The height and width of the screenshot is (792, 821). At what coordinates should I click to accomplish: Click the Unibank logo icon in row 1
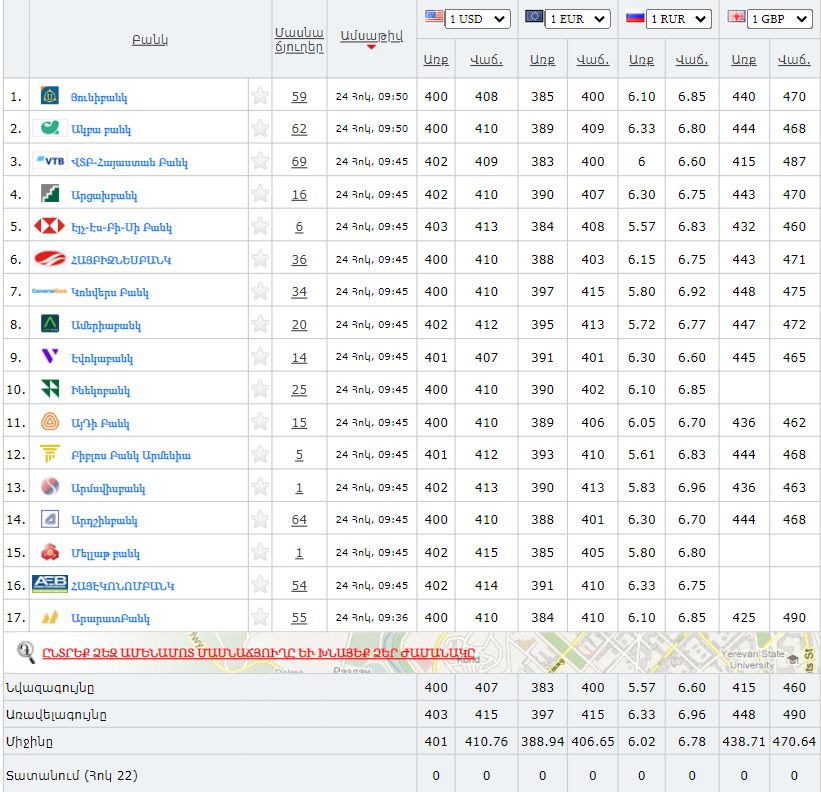click(50, 96)
